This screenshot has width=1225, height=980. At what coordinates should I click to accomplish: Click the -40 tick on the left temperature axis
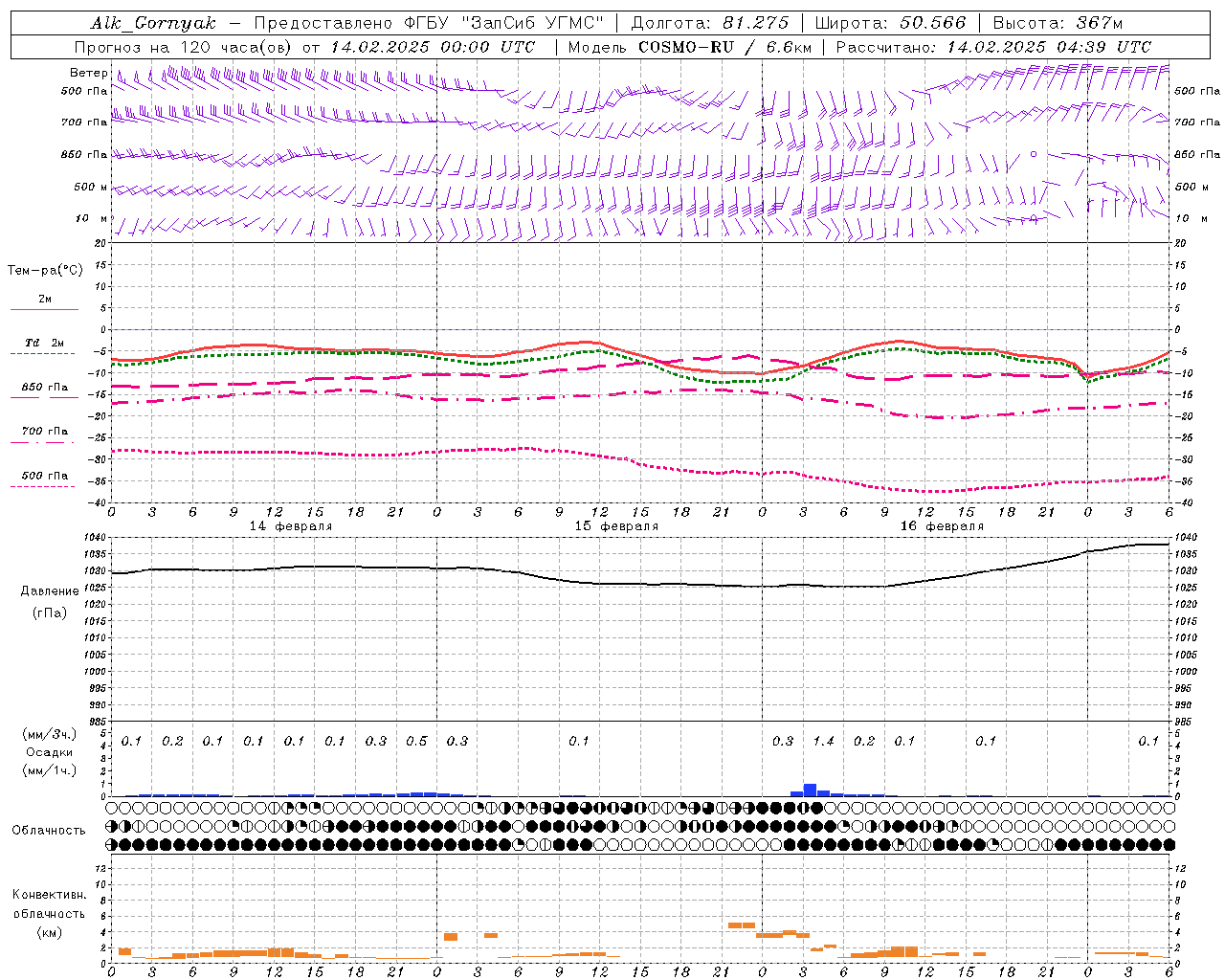tap(98, 502)
